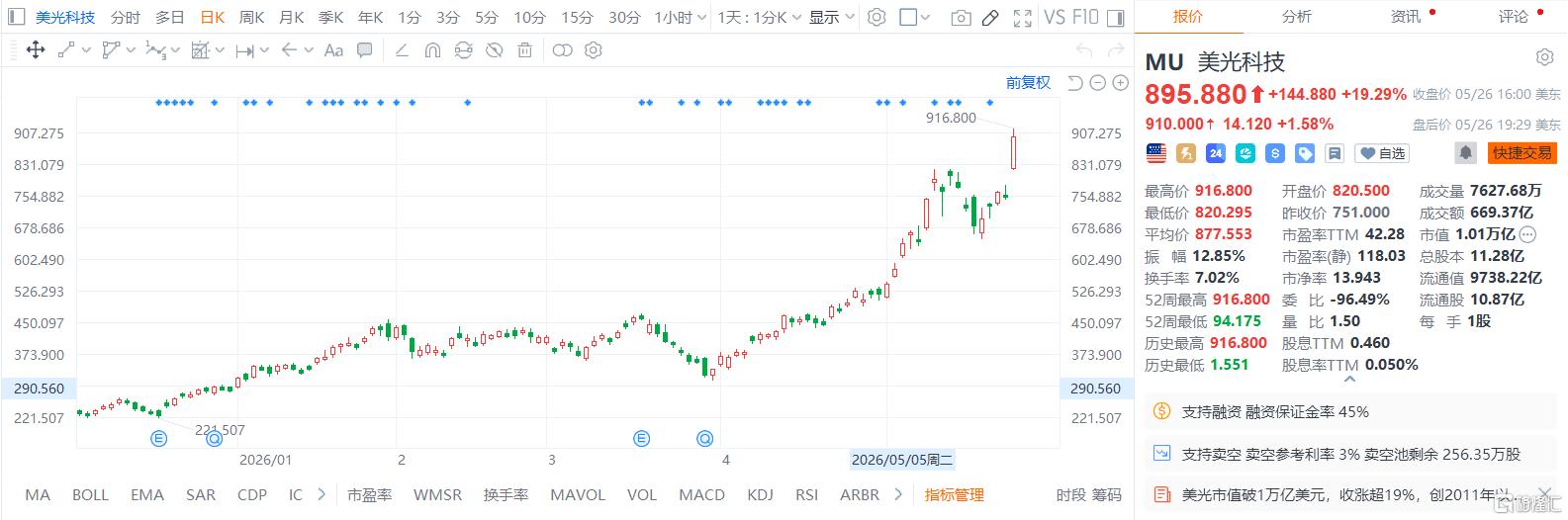This screenshot has width=1568, height=520.
Task: Set price alert with bell icon
Action: click(1465, 153)
